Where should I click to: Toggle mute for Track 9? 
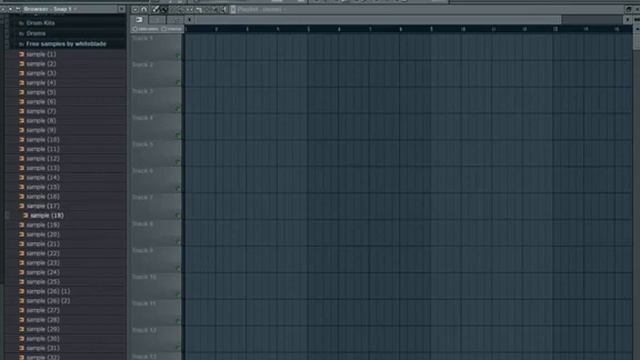coord(178,268)
